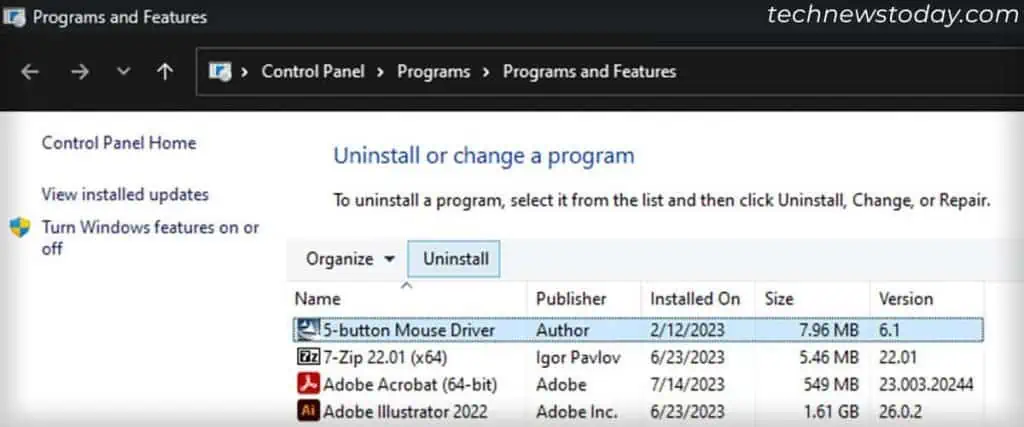Select 5-button Mouse Driver entry
The height and width of the screenshot is (427, 1024).
click(637, 330)
